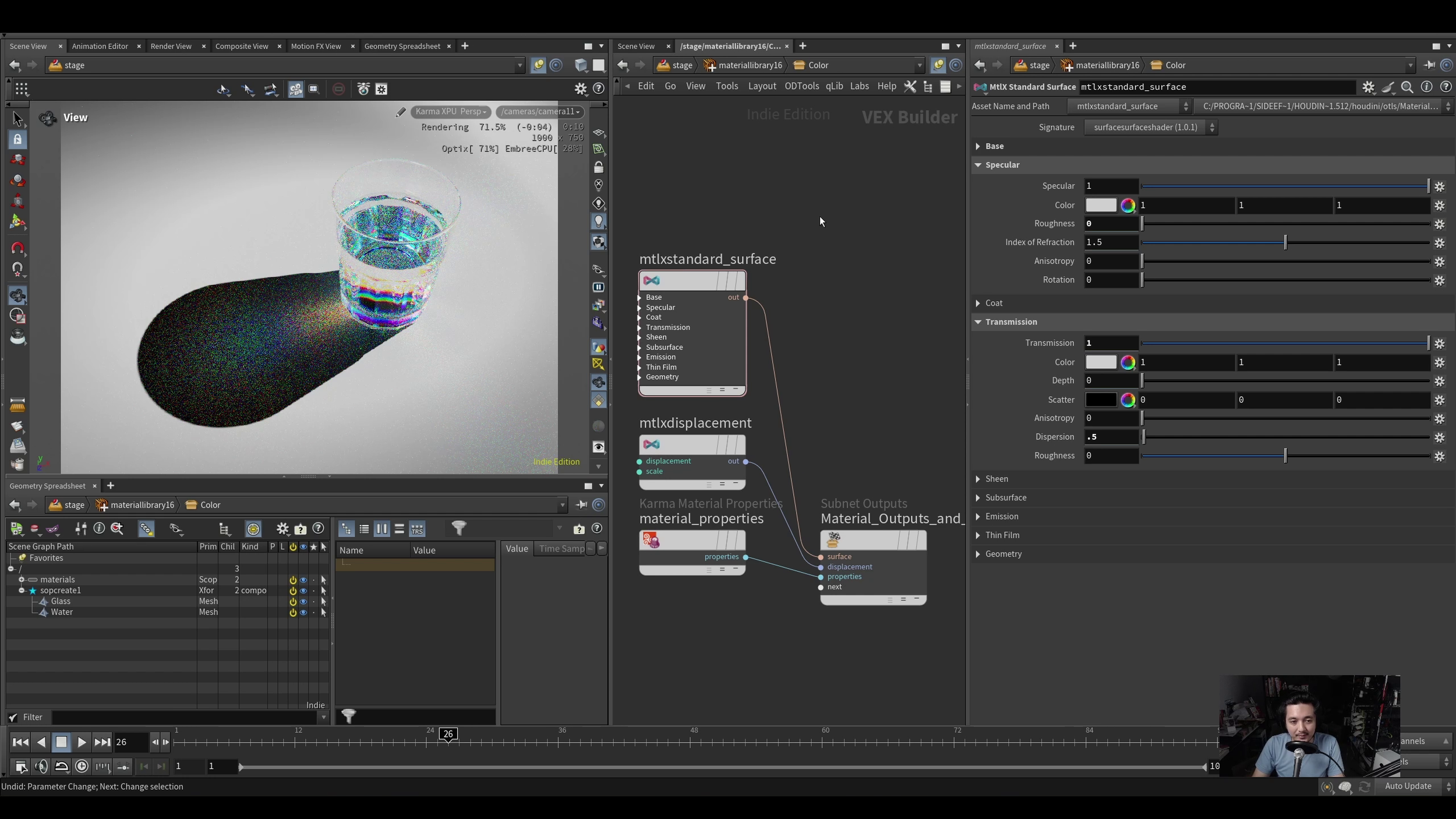This screenshot has width=1456, height=819.
Task: Open the Layout menu in network editor
Action: coord(762,86)
